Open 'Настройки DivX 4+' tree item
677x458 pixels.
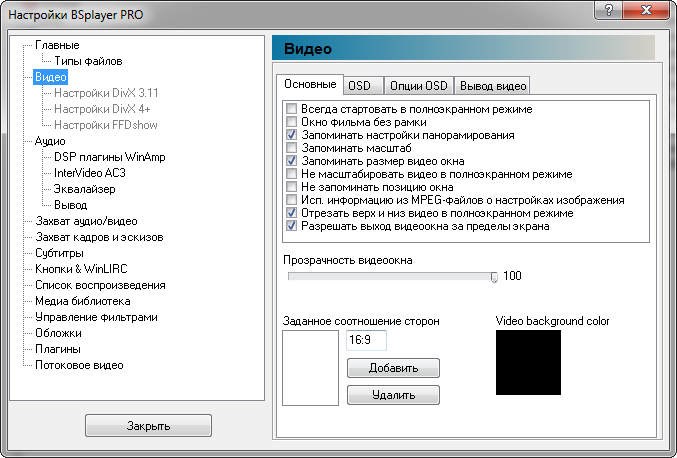tap(102, 109)
